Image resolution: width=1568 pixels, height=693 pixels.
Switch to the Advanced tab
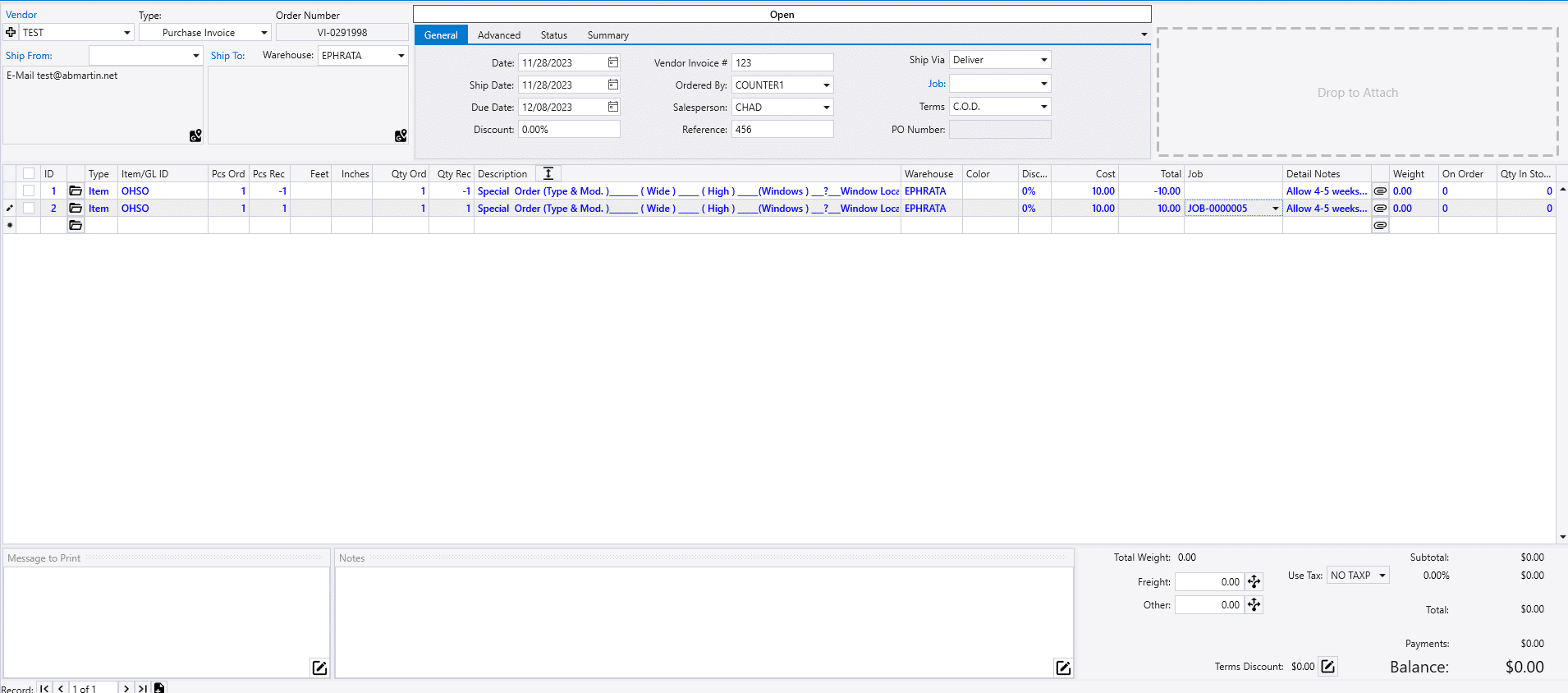(x=498, y=35)
